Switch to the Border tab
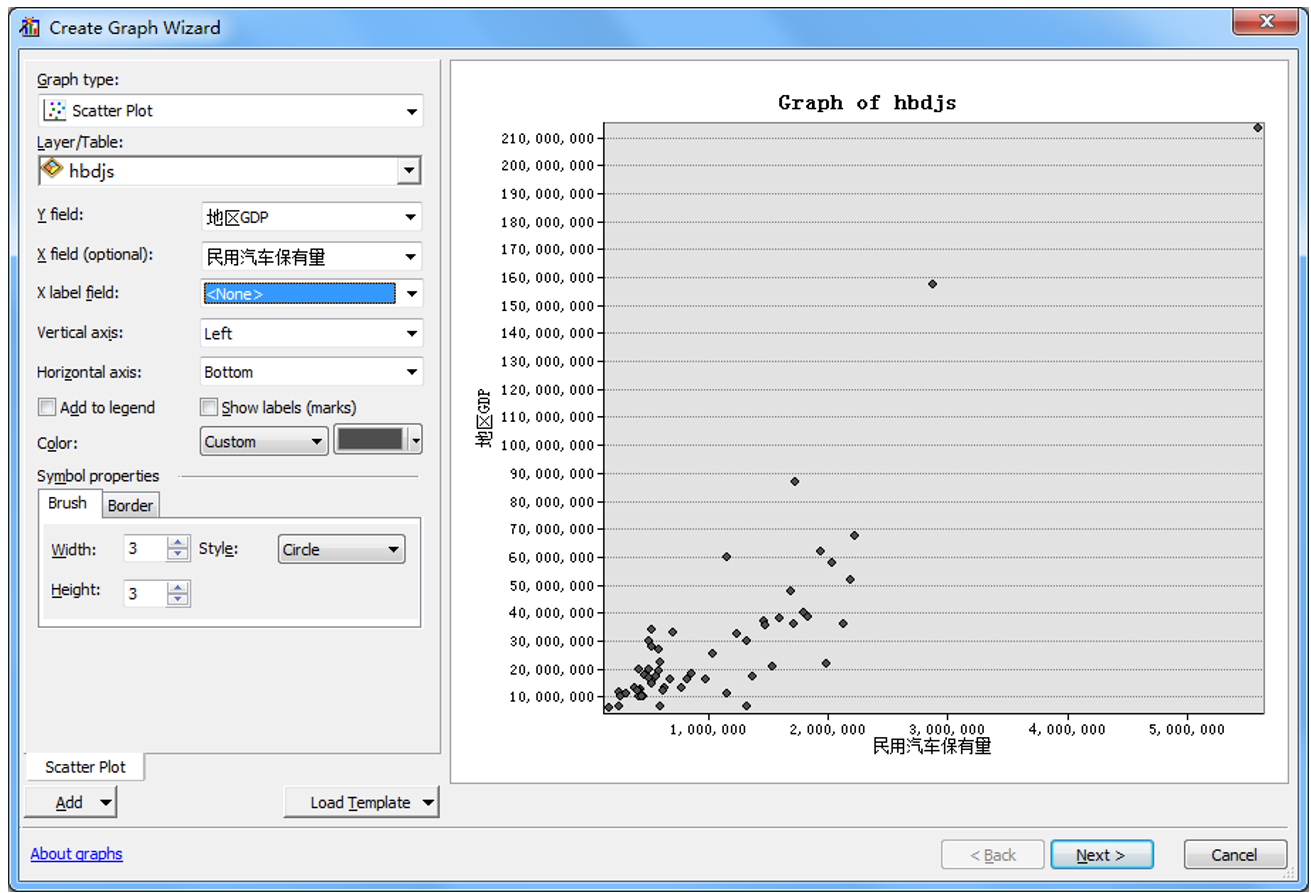 [130, 505]
